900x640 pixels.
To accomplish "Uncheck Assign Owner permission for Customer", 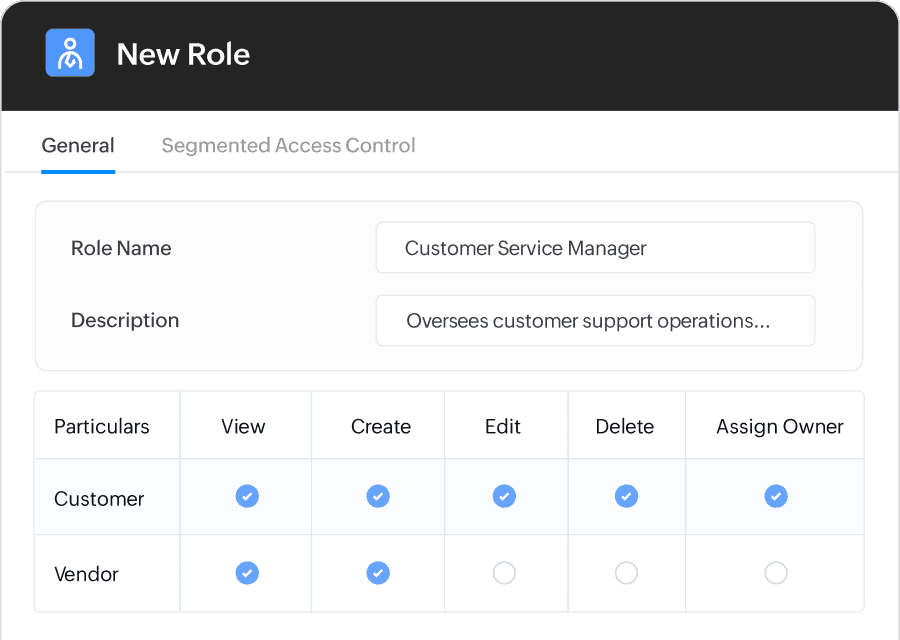I will (776, 497).
